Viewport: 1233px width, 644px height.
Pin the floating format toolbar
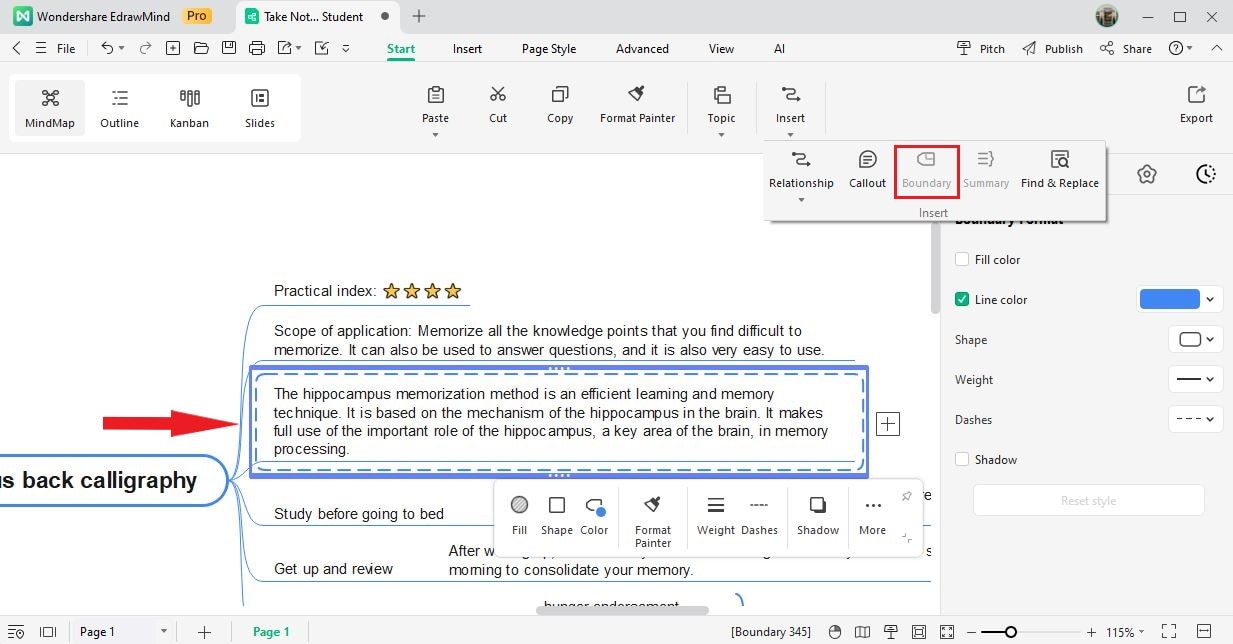(906, 496)
